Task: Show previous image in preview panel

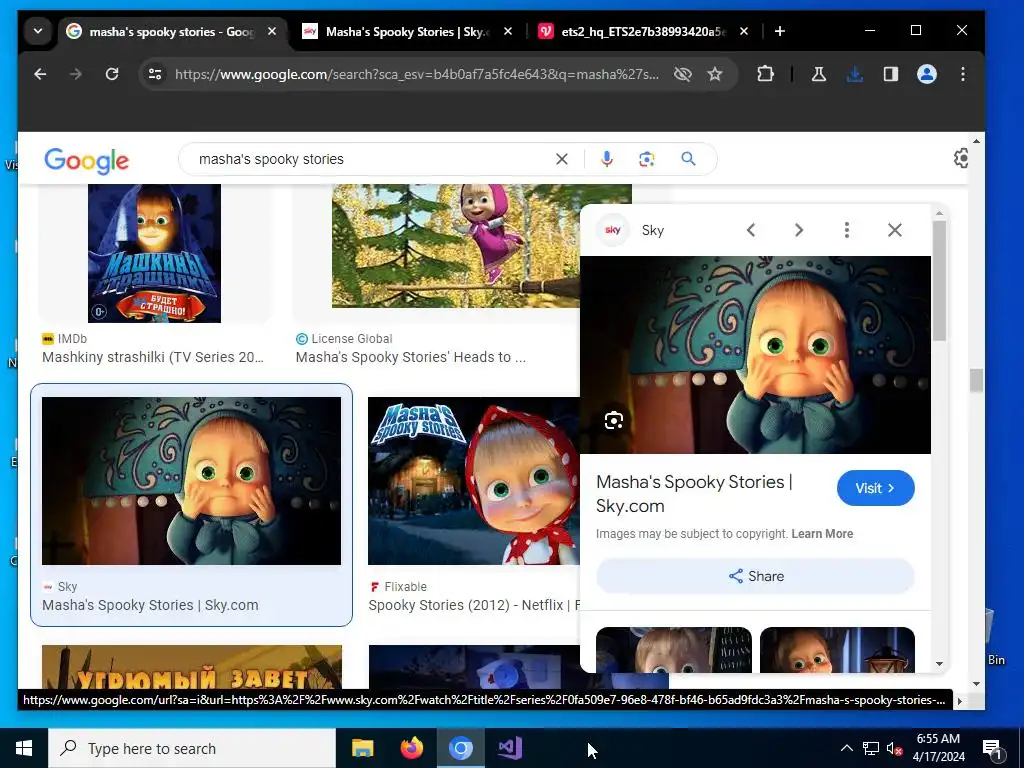Action: pos(751,230)
